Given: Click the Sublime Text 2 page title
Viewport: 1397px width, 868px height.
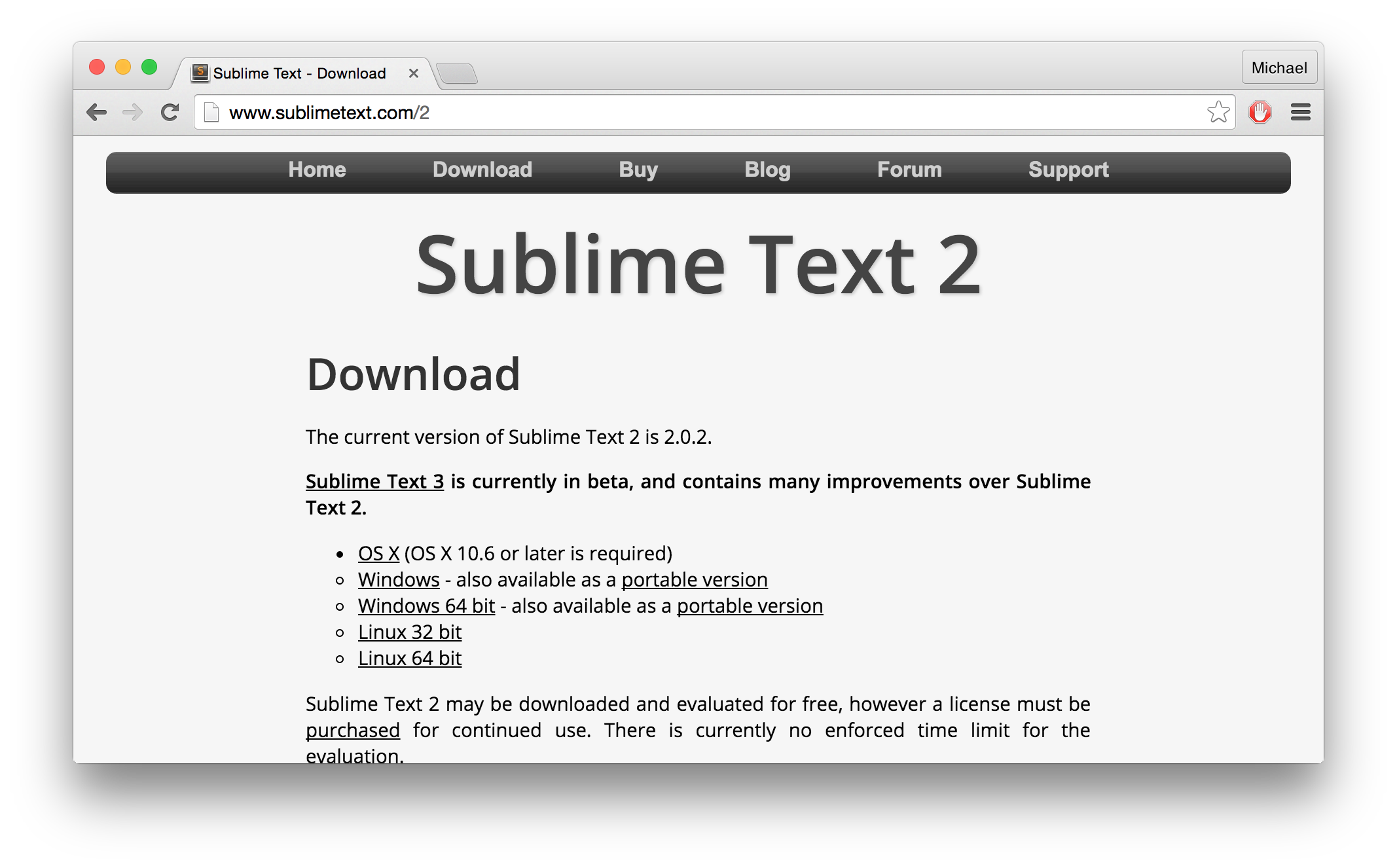Looking at the screenshot, I should (698, 265).
